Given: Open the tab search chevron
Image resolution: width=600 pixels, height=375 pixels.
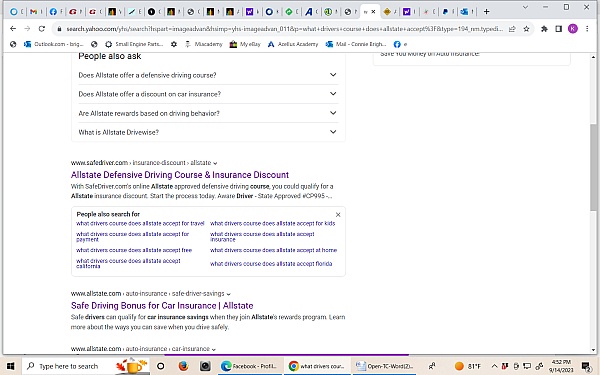Looking at the screenshot, I should coord(525,7).
